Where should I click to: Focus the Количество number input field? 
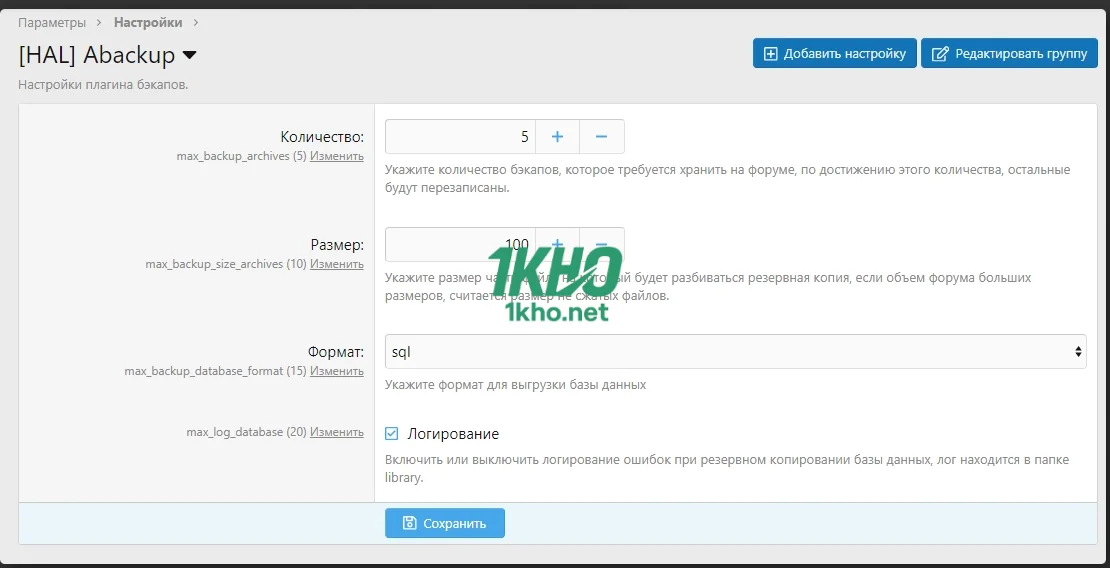coord(460,137)
